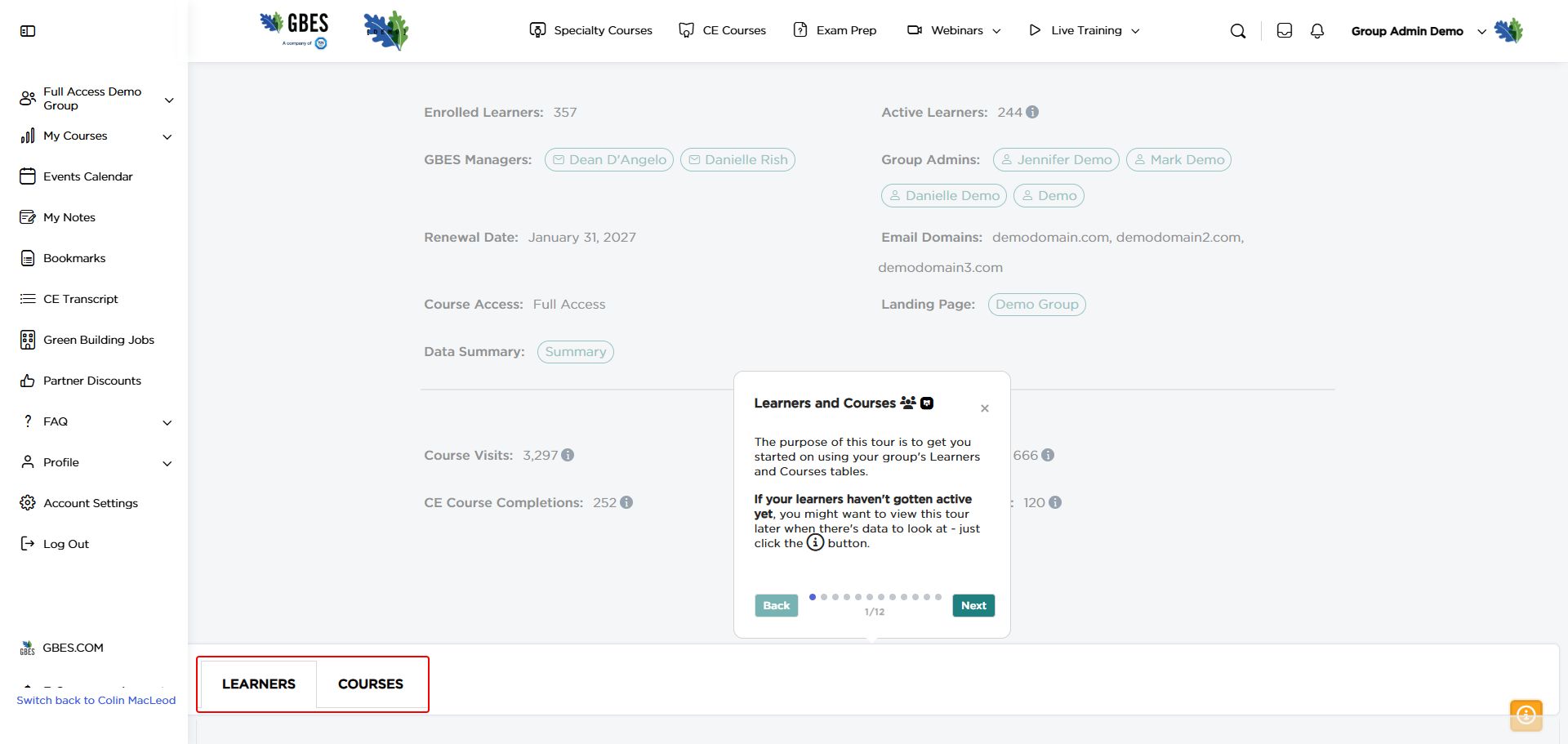This screenshot has width=1568, height=744.
Task: Show Course Visits info icon
Action: [568, 455]
